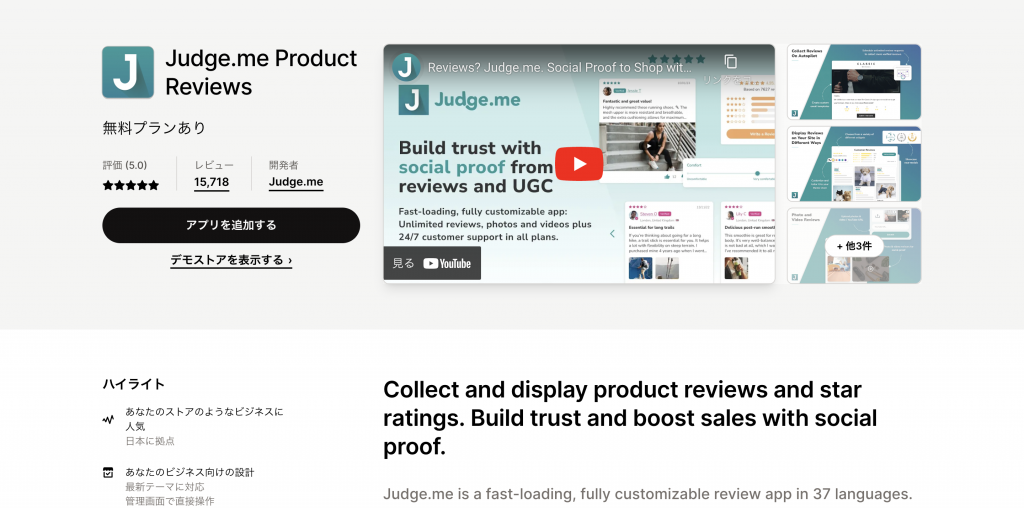
Task: Click the left chevron arrow in video preview
Action: (x=612, y=234)
